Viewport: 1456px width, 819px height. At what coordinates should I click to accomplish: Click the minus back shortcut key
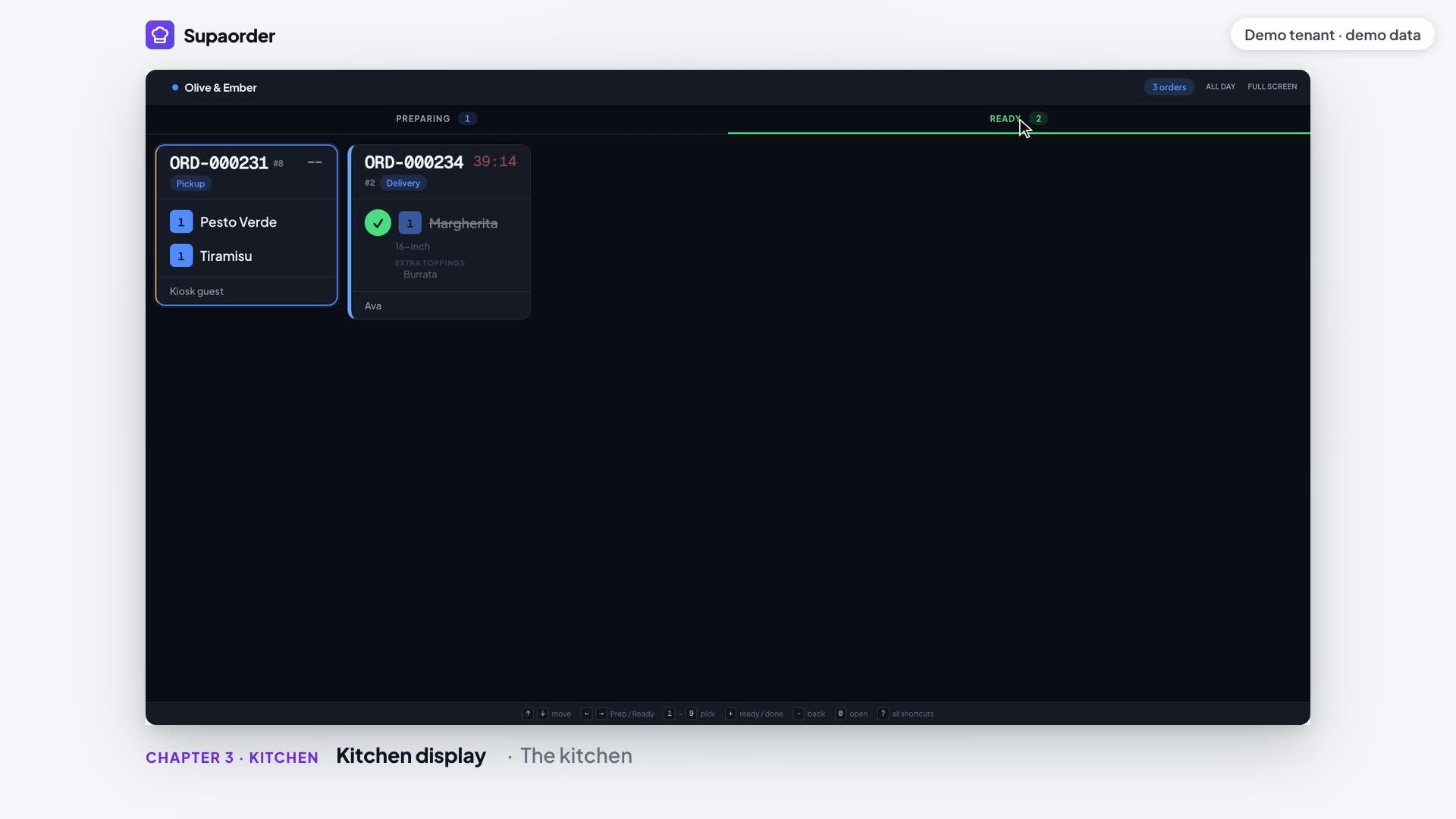pos(799,714)
